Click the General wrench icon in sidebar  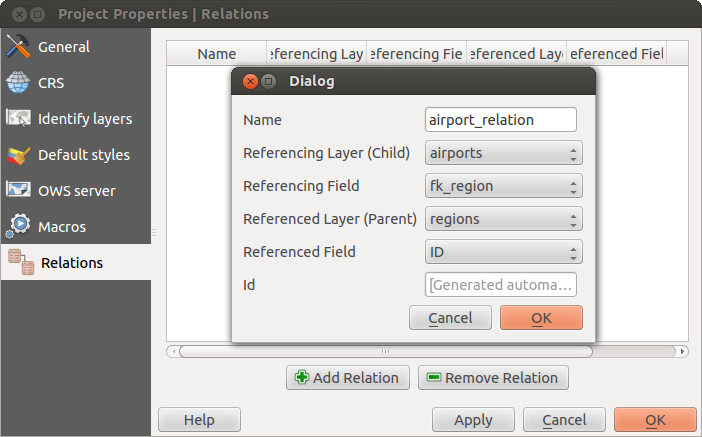[x=18, y=47]
